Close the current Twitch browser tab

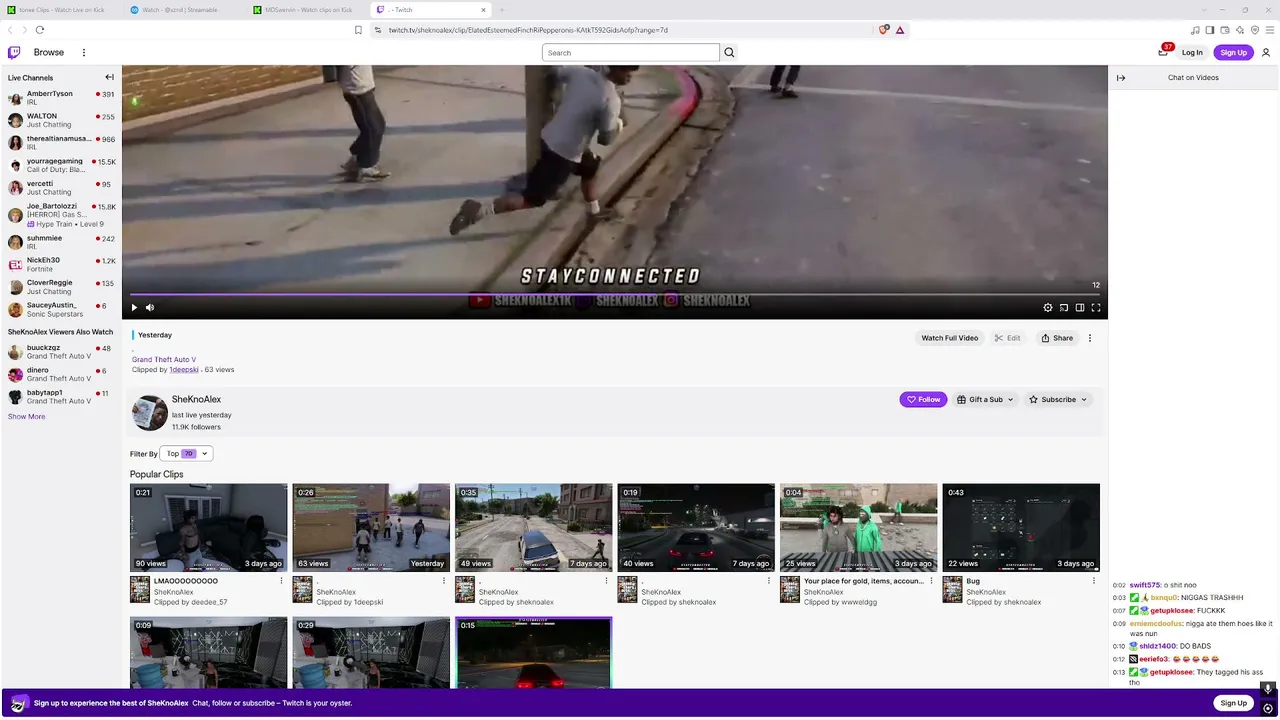(x=483, y=10)
